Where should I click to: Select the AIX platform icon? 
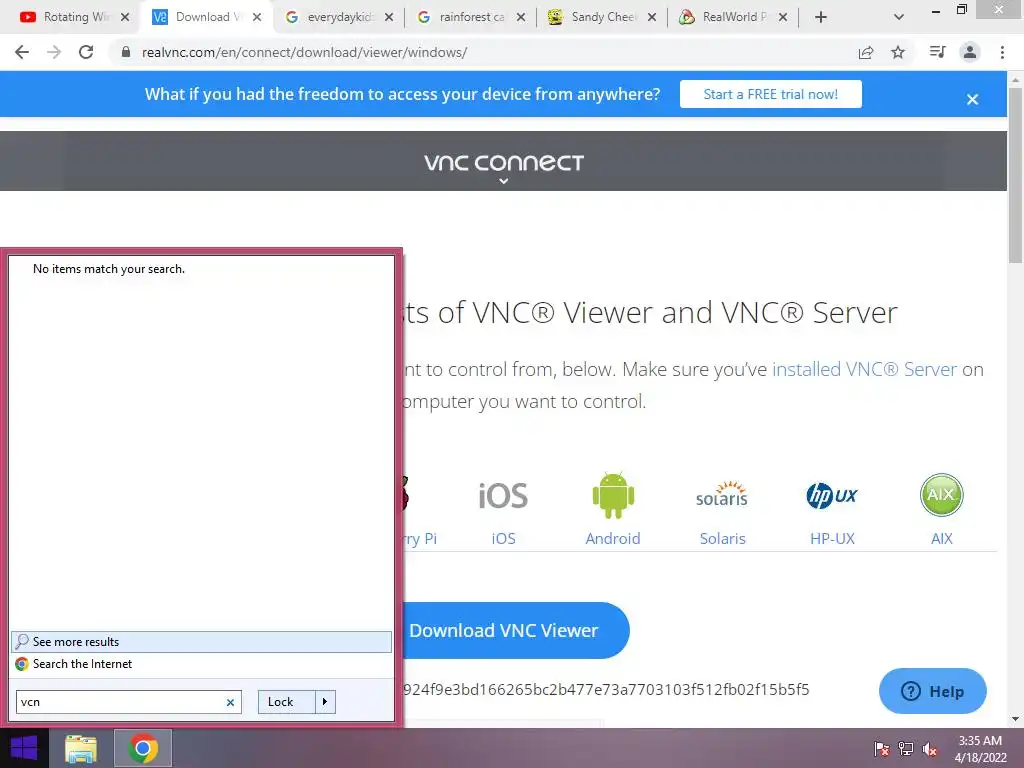click(x=941, y=494)
